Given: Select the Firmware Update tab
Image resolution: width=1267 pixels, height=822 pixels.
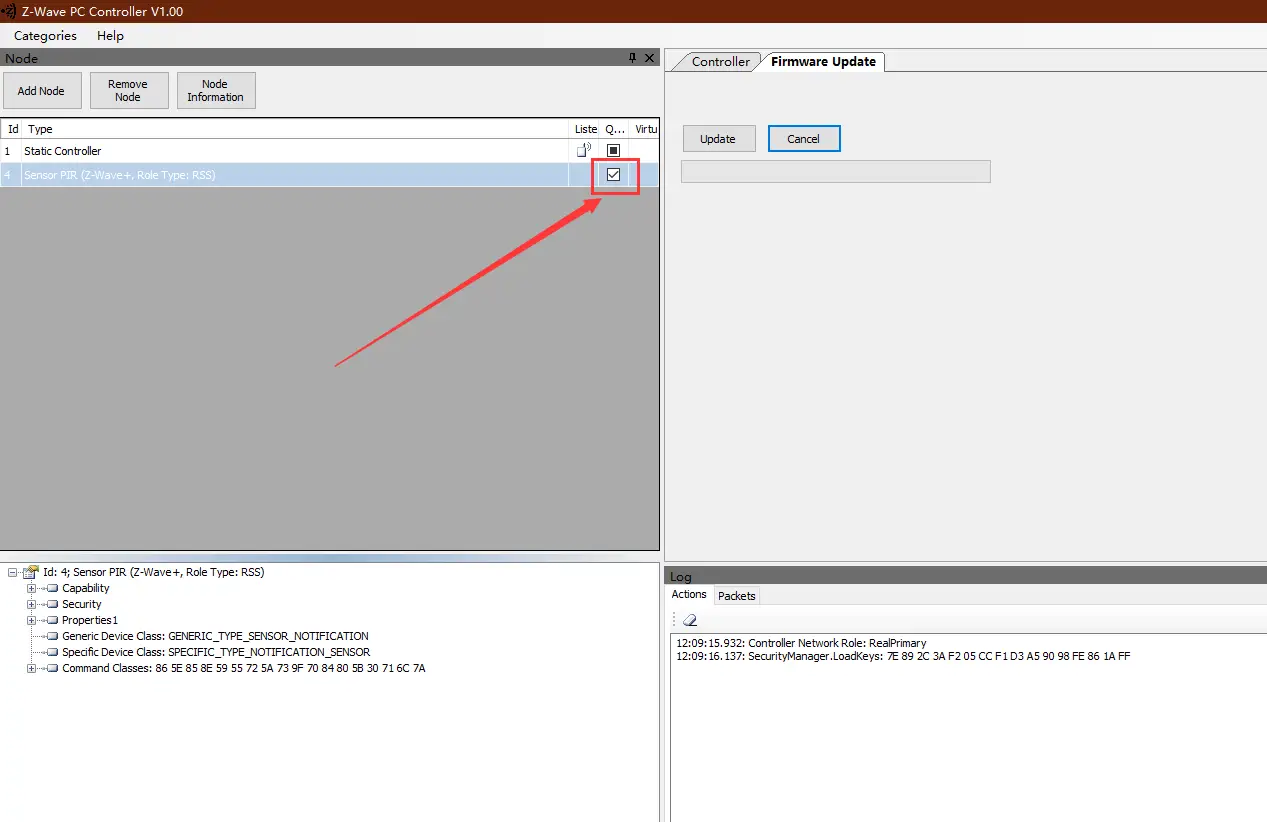Looking at the screenshot, I should 823,62.
